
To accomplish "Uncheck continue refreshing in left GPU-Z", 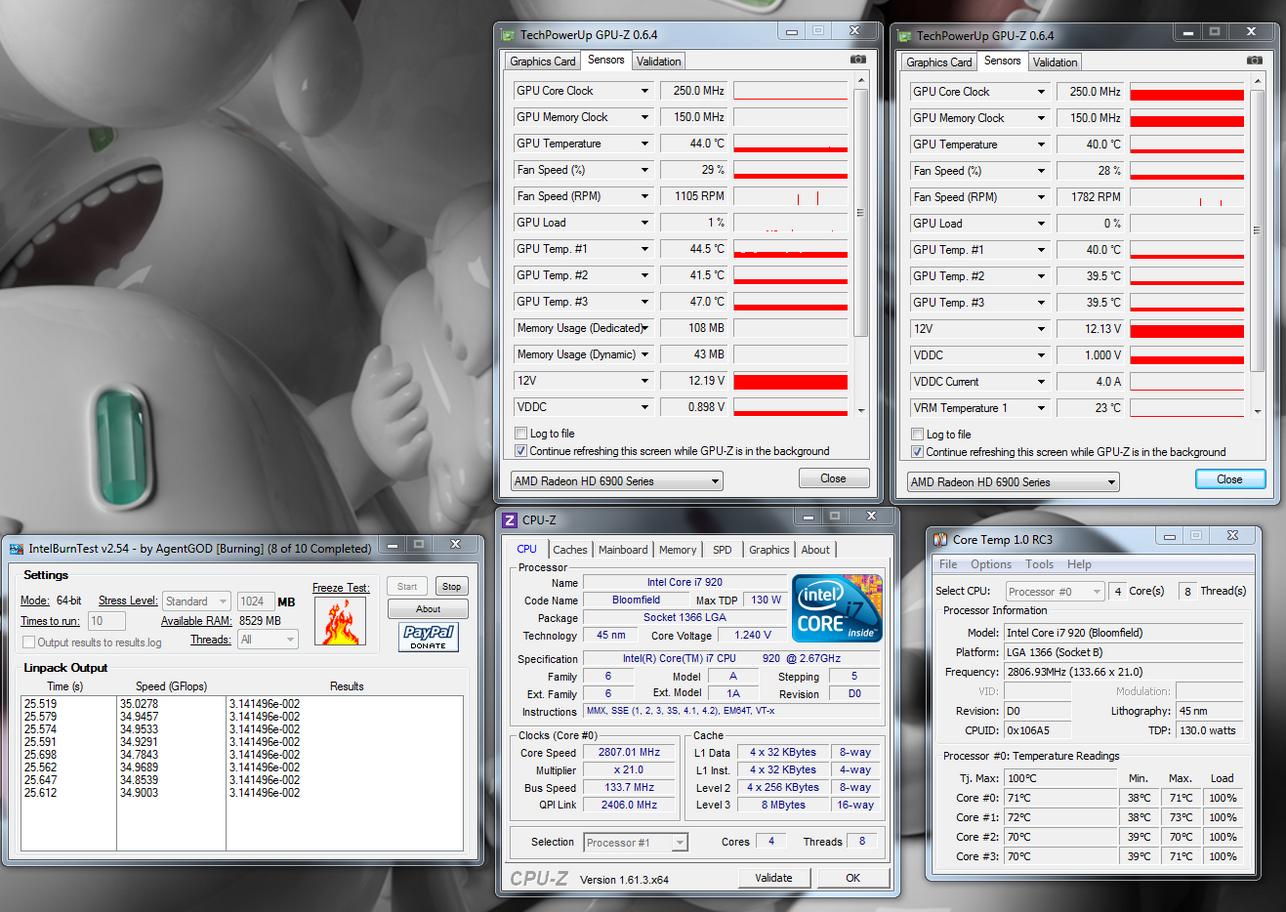I will (521, 450).
